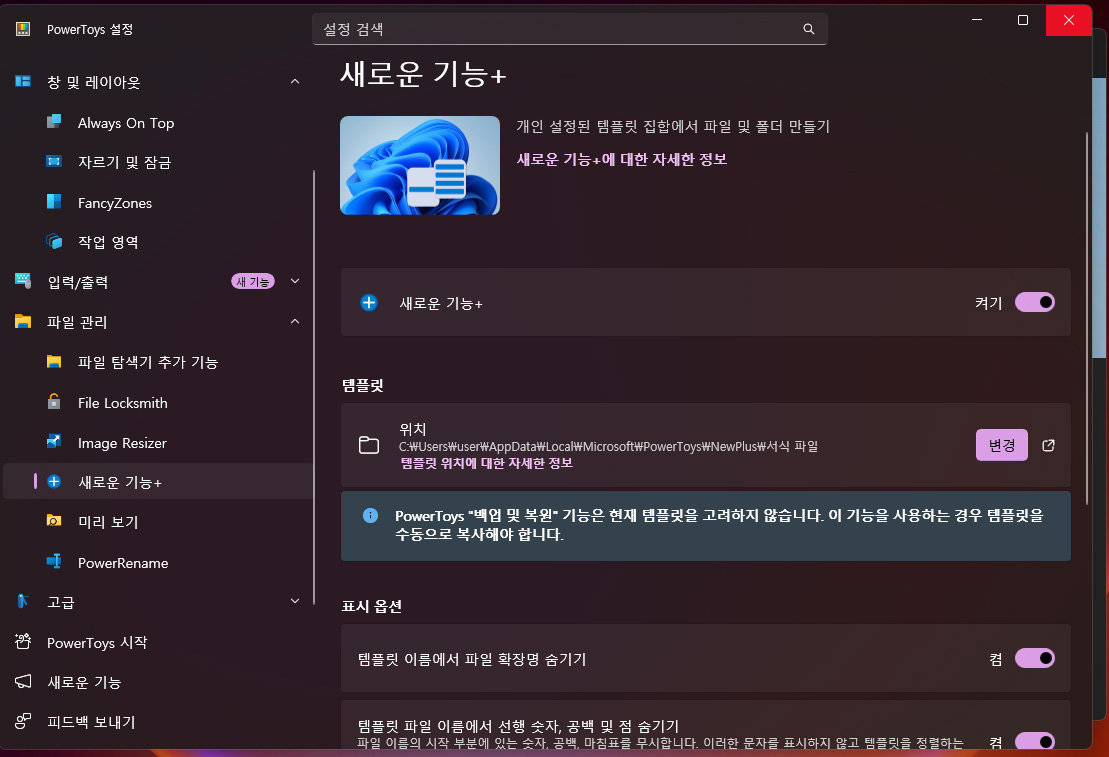Click the 작업 영역 icon

pos(54,241)
